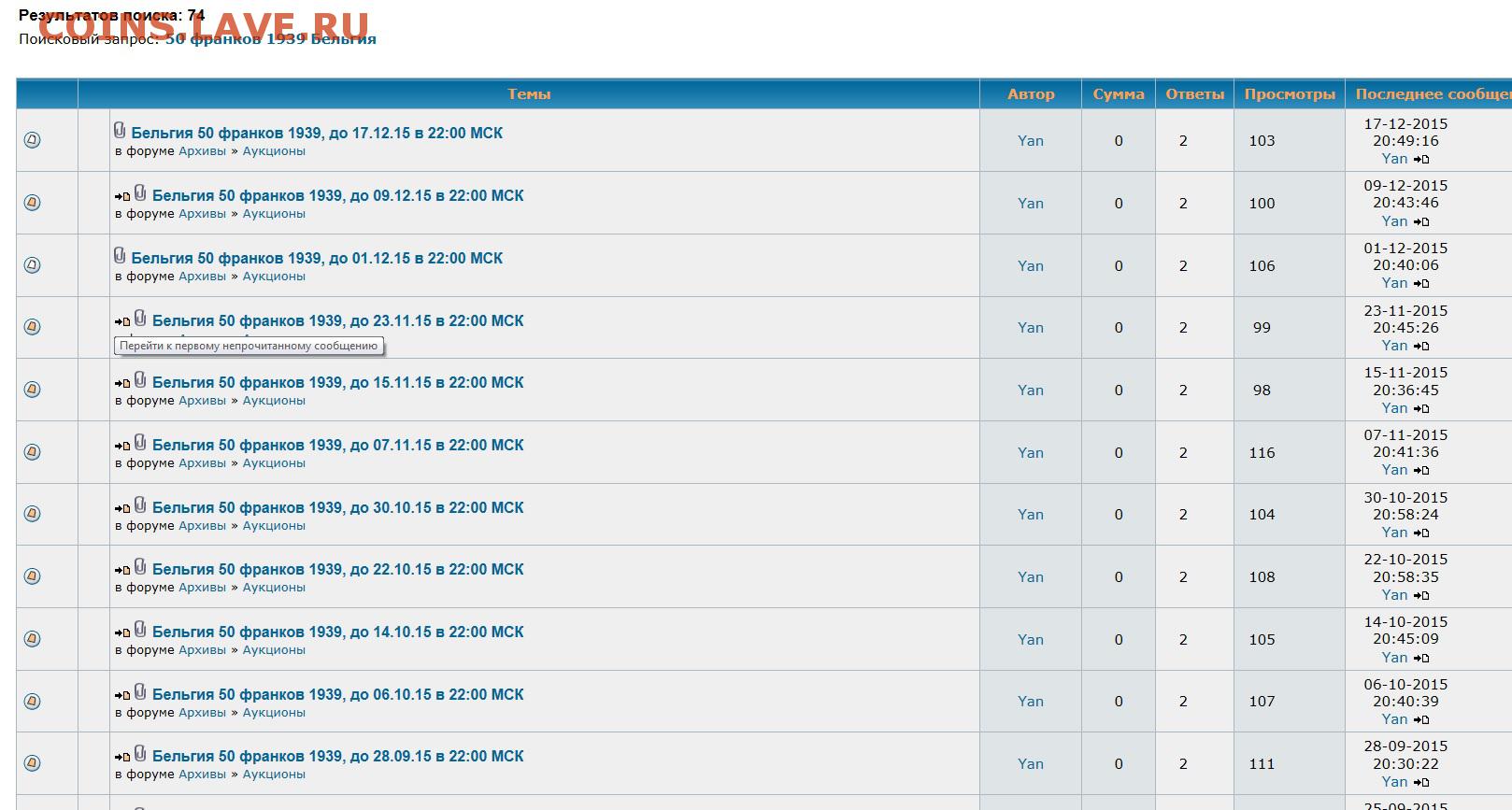Open last poster Yan under 14-10-2015 20:45:09
Screen dimensions: 1512x810
[1394, 658]
